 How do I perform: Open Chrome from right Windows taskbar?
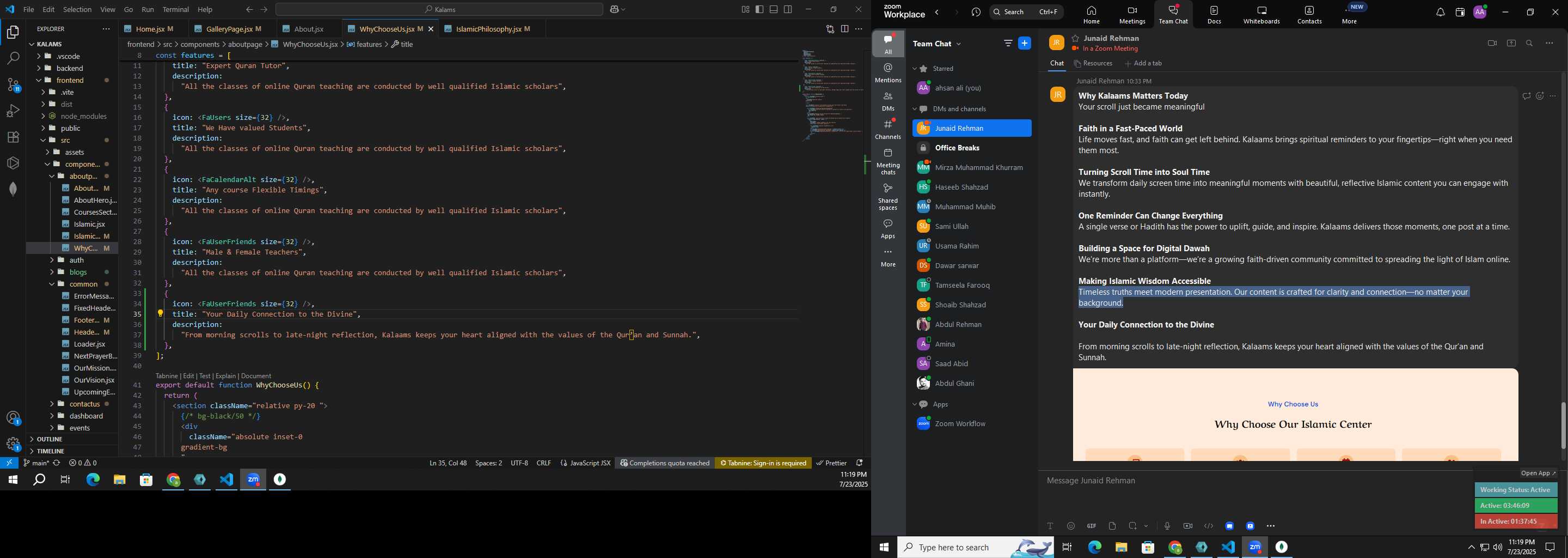[1175, 547]
